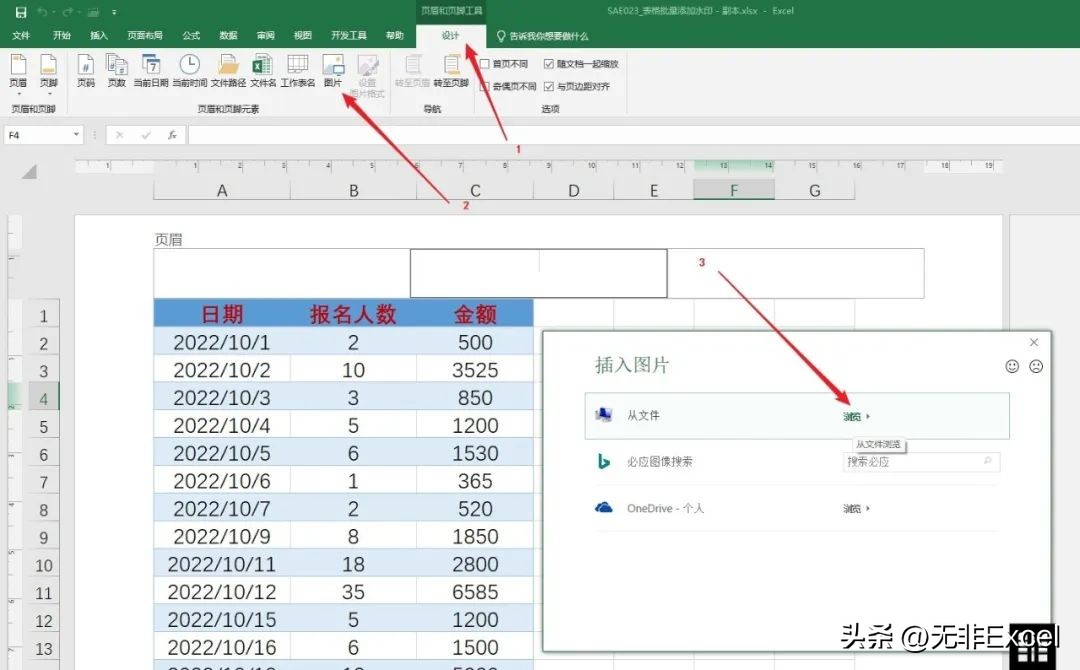Image resolution: width=1080 pixels, height=670 pixels.
Task: Click the formula bar cancel X icon
Action: tap(119, 135)
